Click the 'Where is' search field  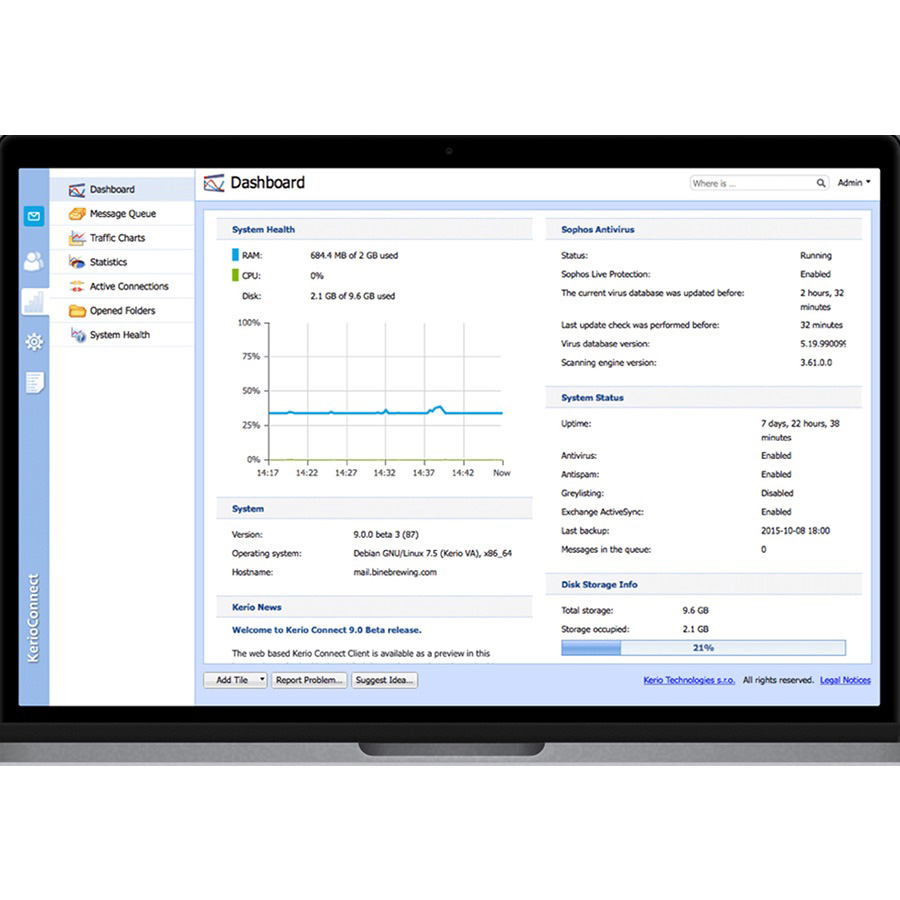pyautogui.click(x=750, y=183)
